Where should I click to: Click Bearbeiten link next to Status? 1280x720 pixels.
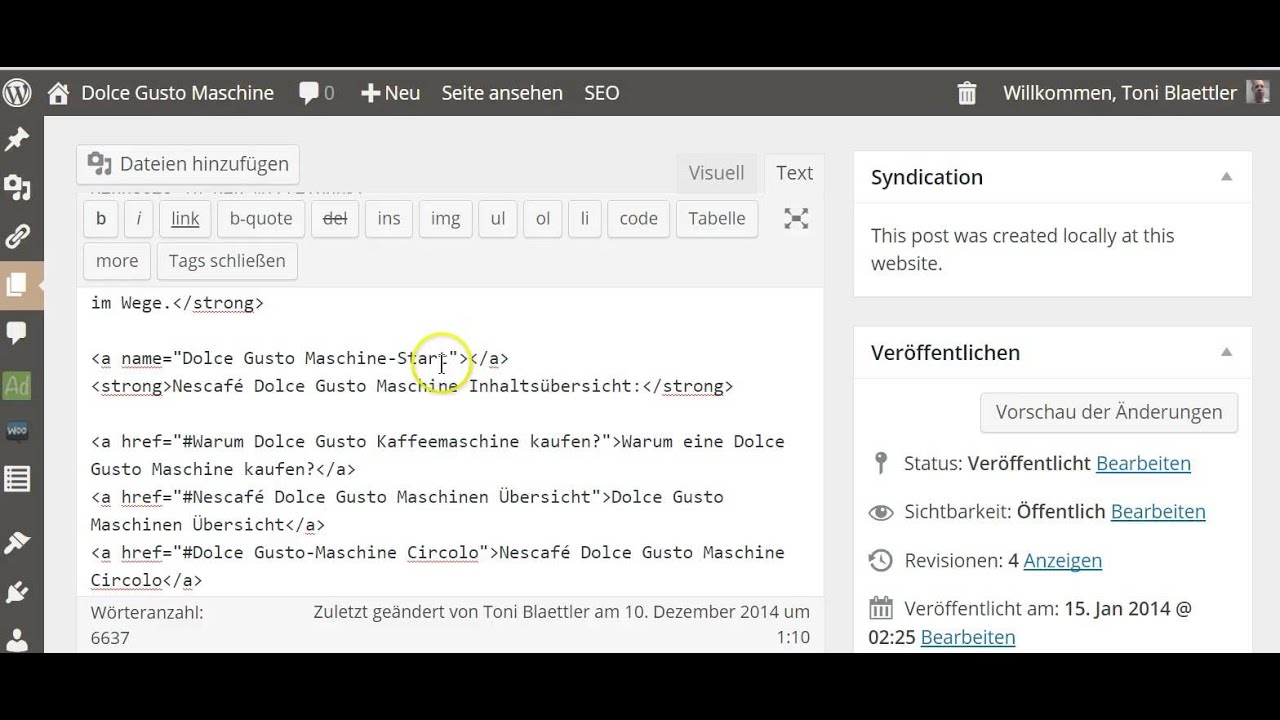coord(1143,463)
